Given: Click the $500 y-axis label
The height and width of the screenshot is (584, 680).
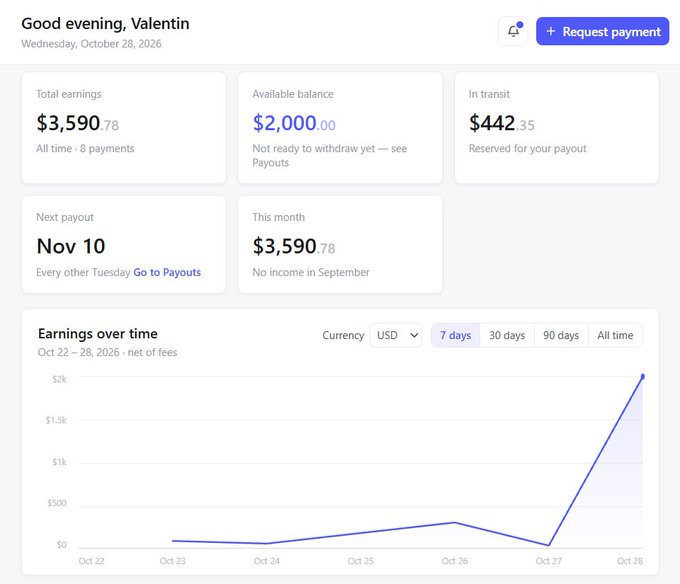Looking at the screenshot, I should click(57, 503).
